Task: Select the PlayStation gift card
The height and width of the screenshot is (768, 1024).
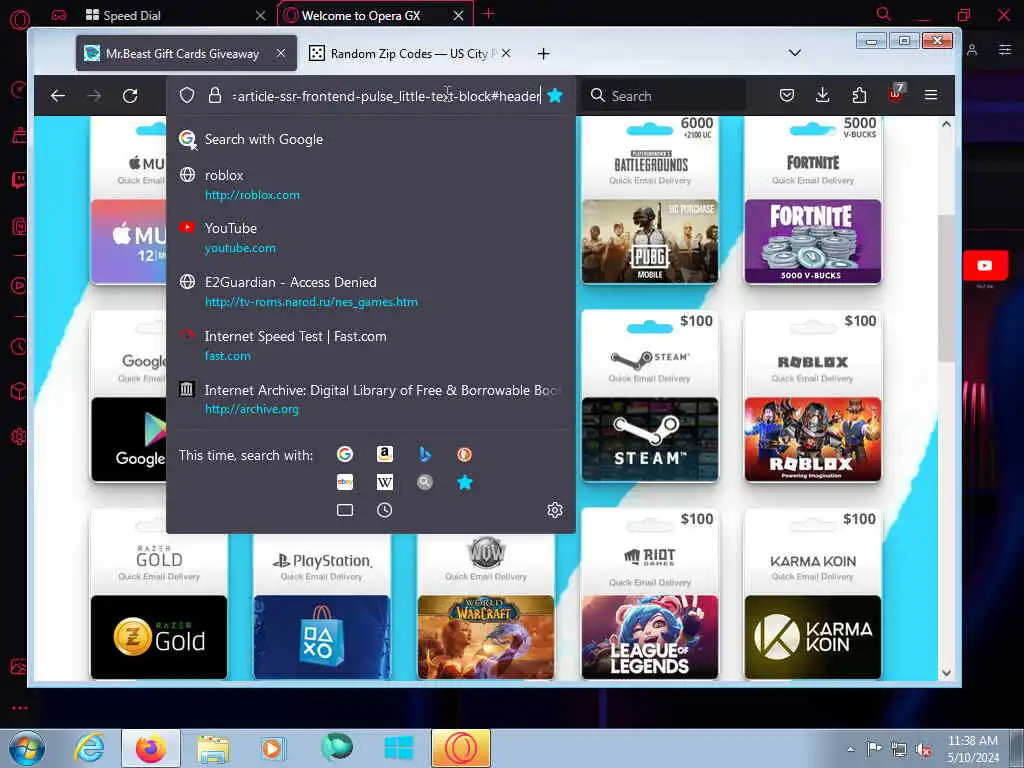Action: click(322, 607)
